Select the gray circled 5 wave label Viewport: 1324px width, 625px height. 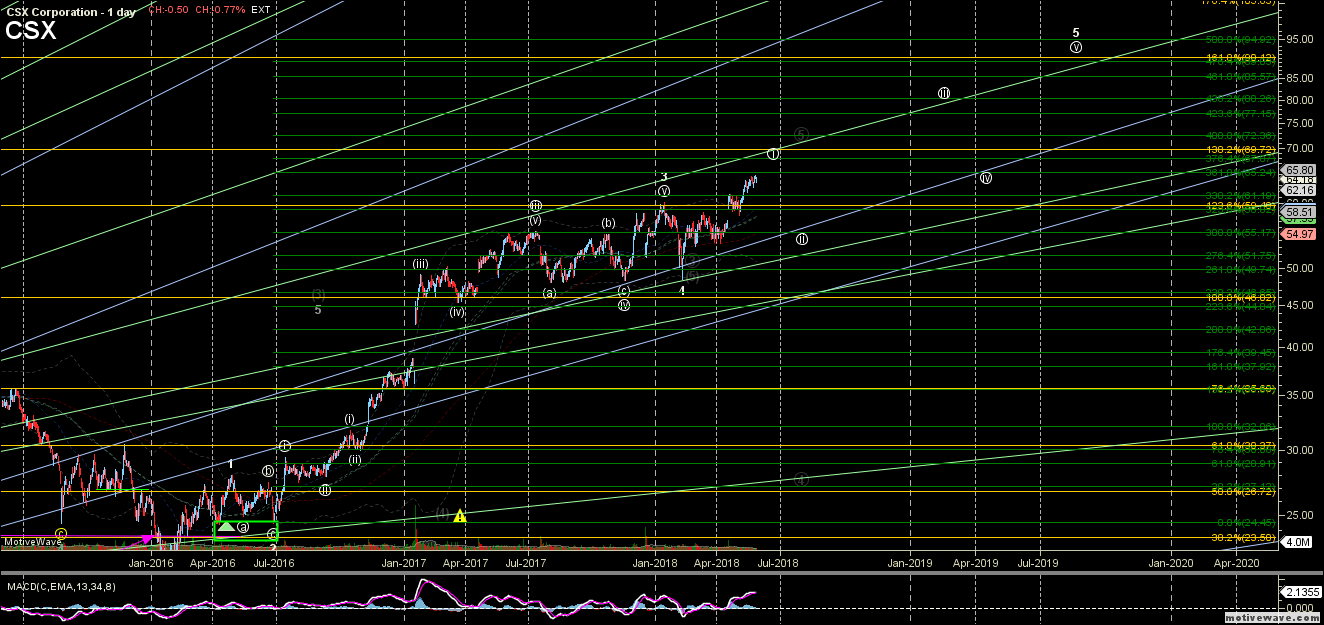coord(801,134)
